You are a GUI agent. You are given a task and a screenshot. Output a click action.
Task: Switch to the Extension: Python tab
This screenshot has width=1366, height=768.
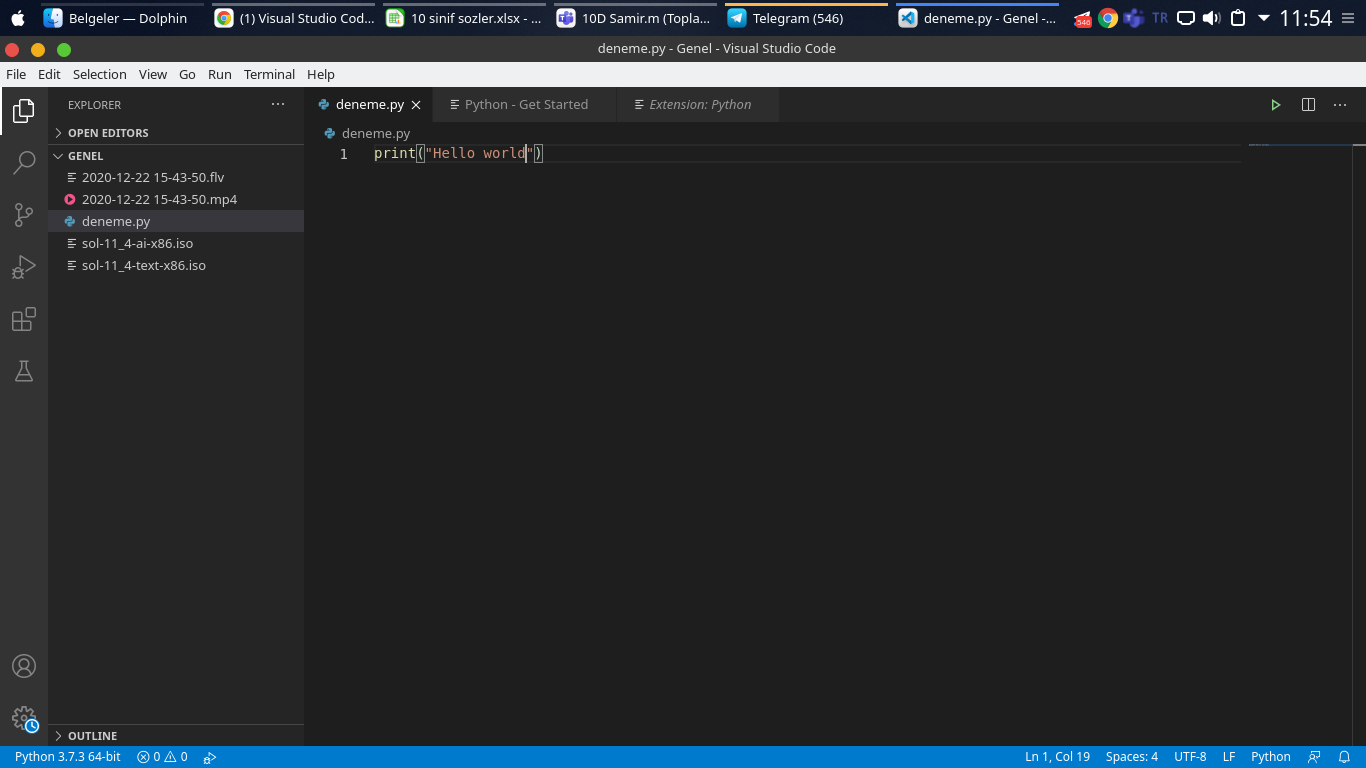point(699,105)
